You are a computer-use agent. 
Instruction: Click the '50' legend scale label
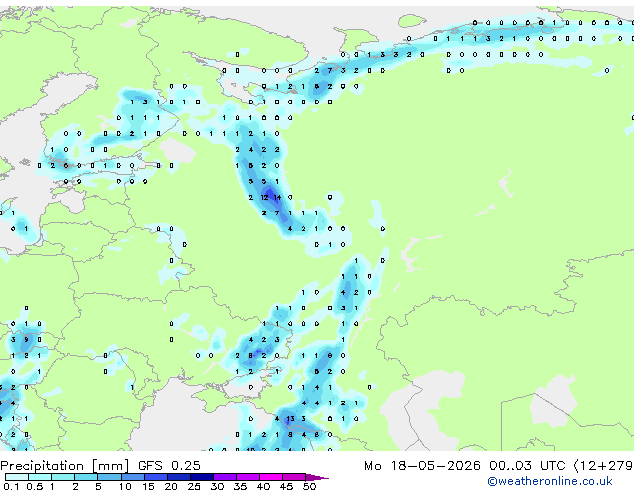[309, 486]
